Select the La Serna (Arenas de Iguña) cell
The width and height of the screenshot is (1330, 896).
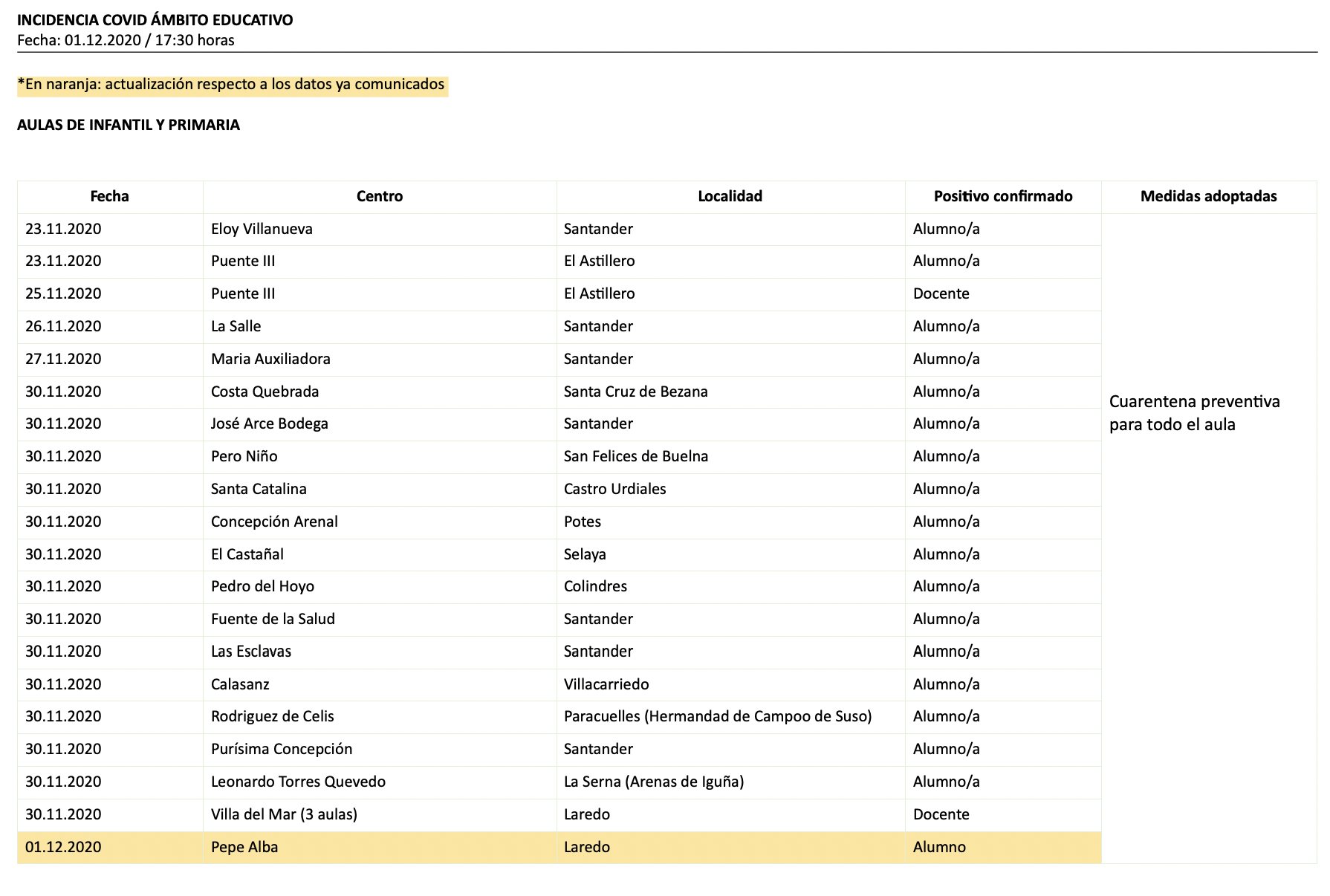(653, 782)
